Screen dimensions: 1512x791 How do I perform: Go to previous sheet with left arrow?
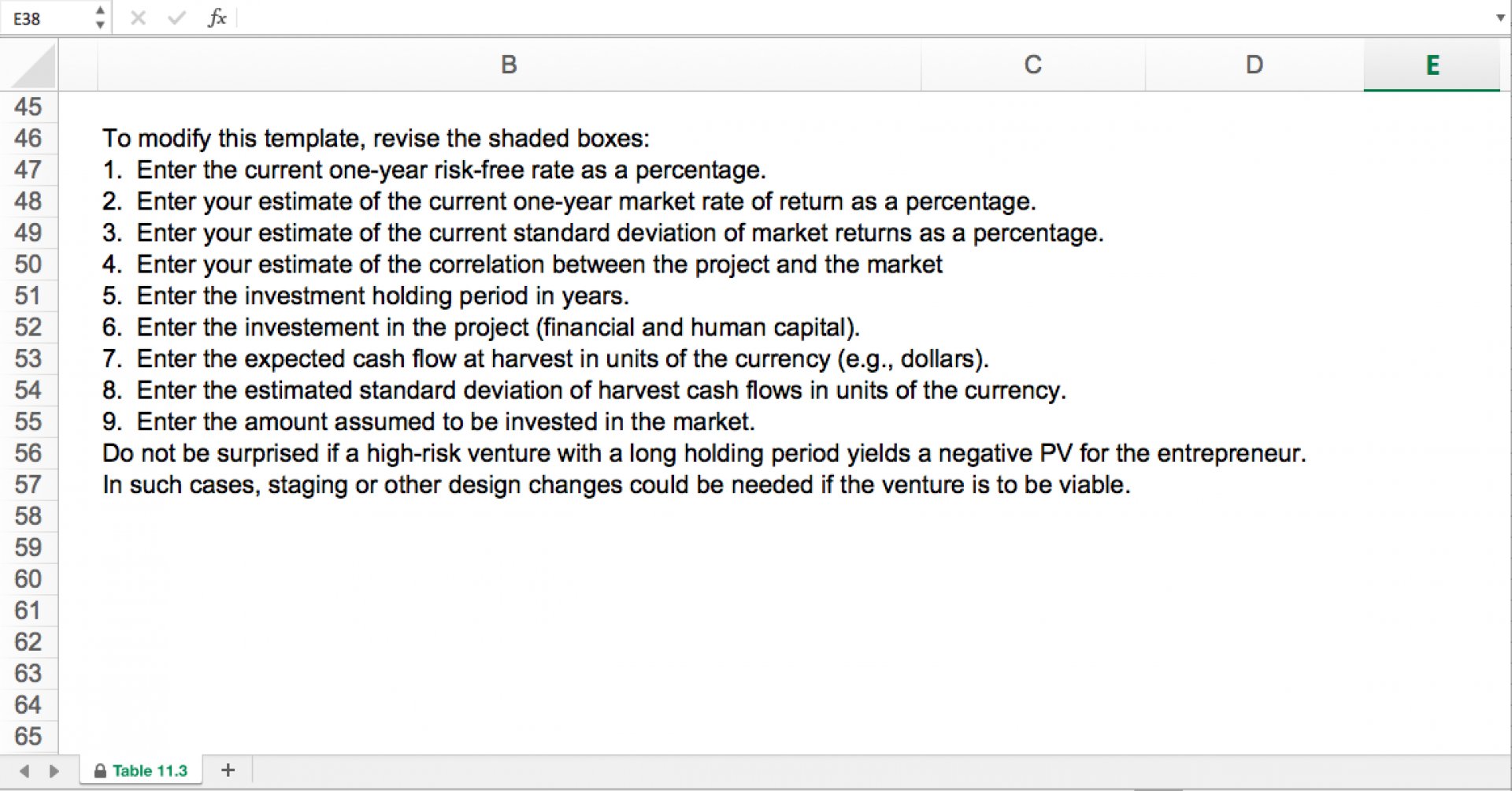[24, 771]
